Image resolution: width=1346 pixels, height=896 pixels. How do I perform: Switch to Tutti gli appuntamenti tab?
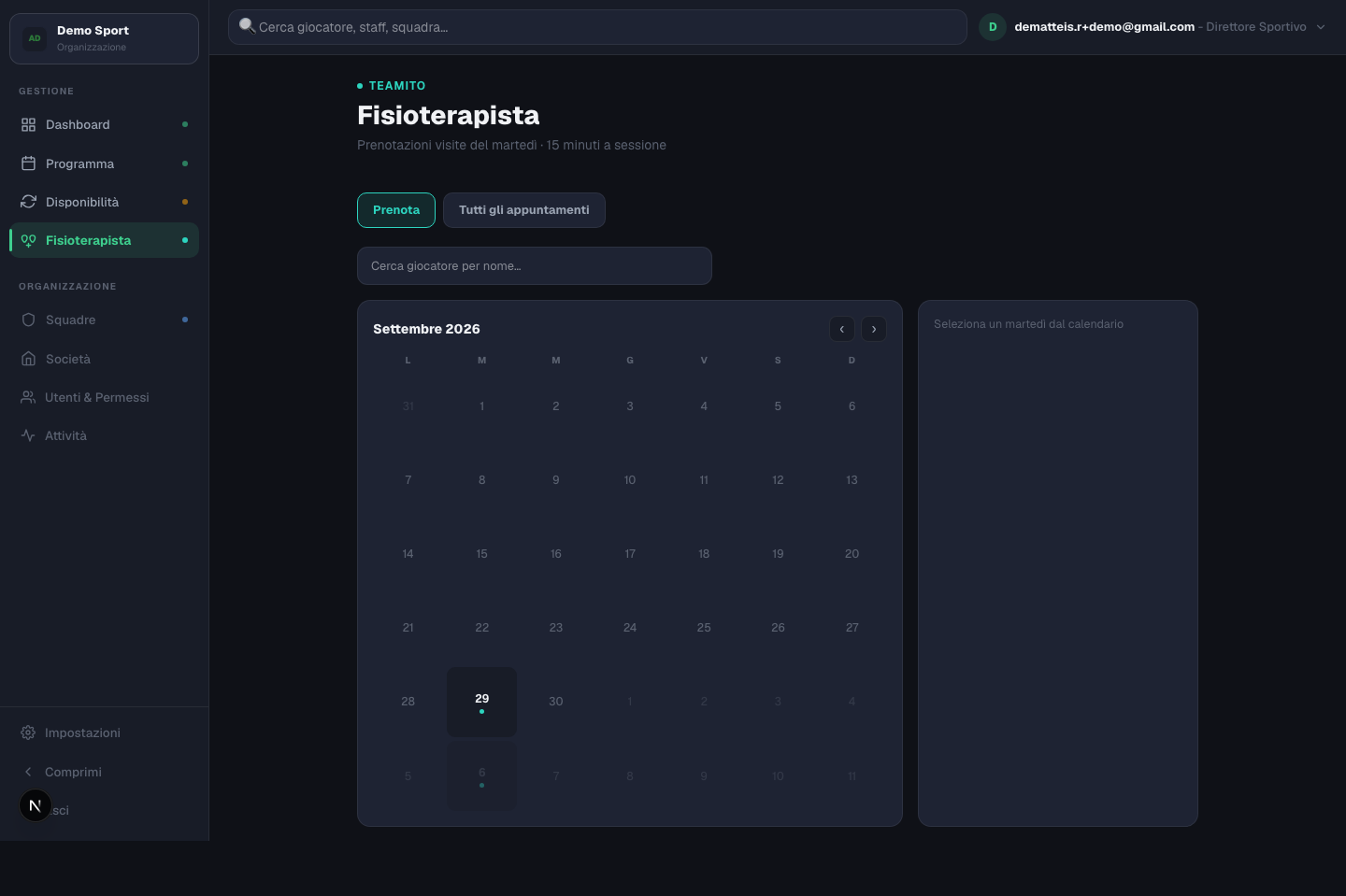[x=524, y=210]
